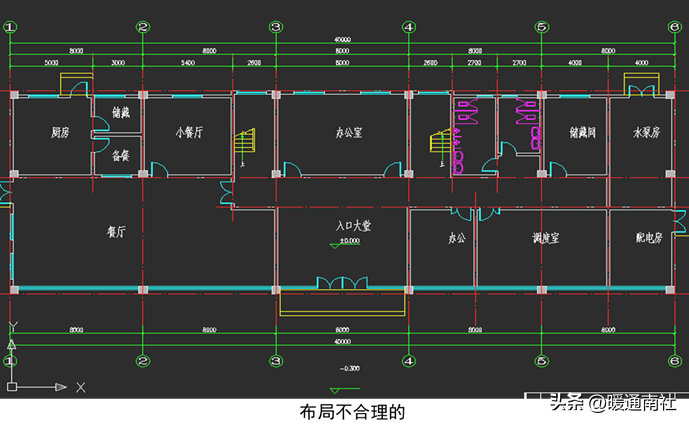Viewport: 689px width, 424px height.
Task: Click grid bubble 5 at the bottom
Action: (541, 360)
